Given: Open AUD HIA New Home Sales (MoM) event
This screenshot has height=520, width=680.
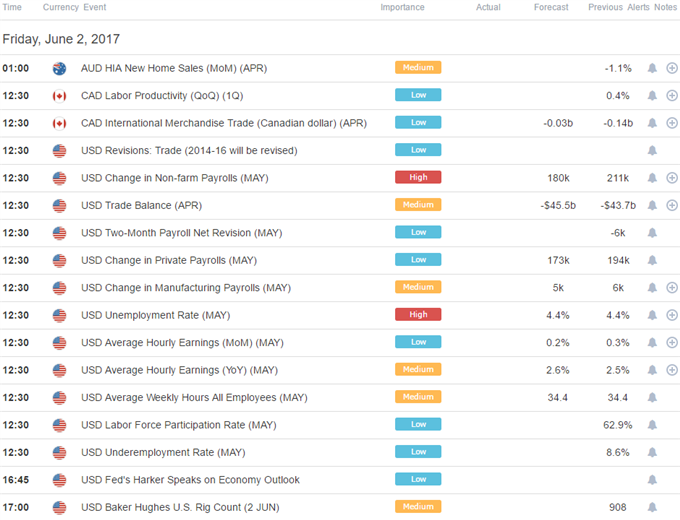Looking at the screenshot, I should click(174, 69).
